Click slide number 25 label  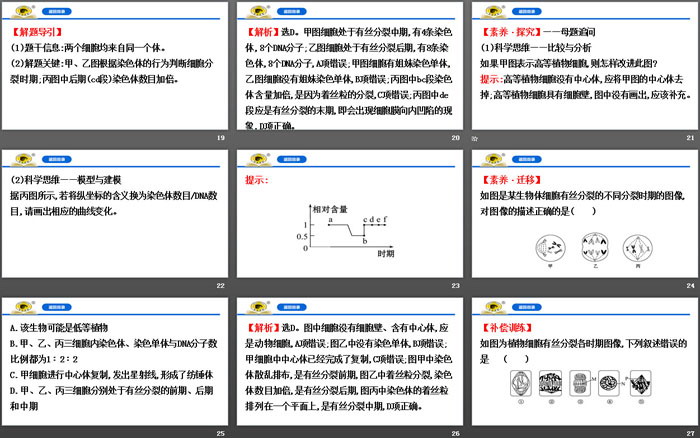[x=221, y=433]
